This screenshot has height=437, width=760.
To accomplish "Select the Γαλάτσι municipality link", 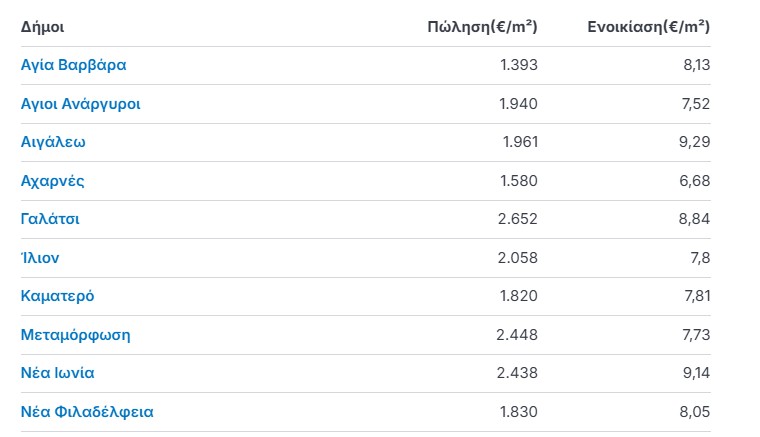I will coord(50,219).
